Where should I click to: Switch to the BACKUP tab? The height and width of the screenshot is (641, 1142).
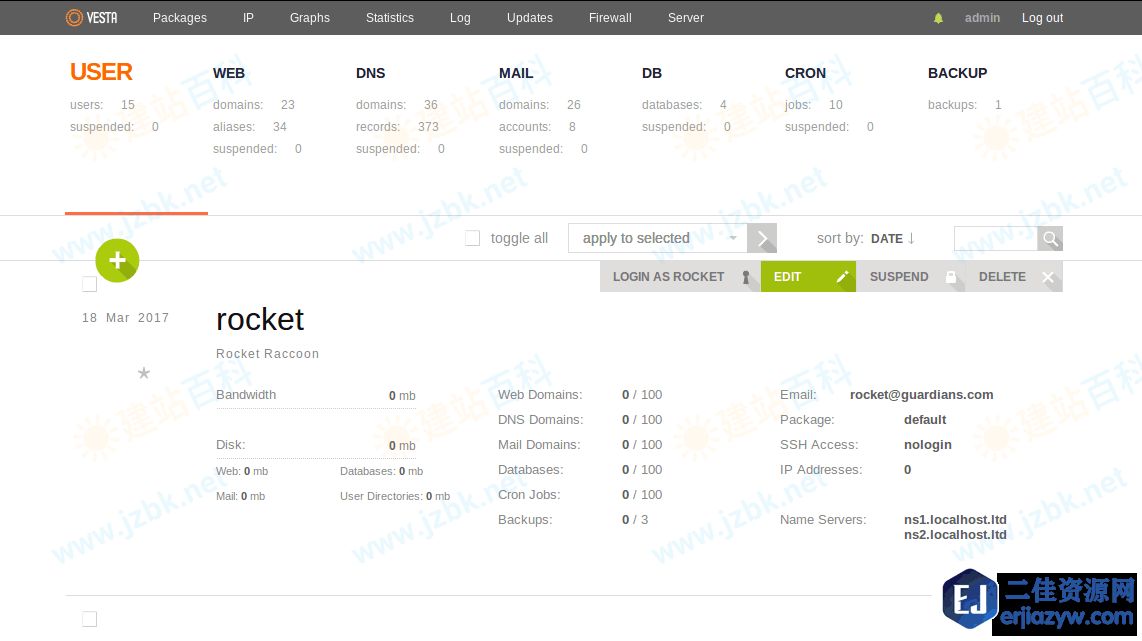point(957,73)
